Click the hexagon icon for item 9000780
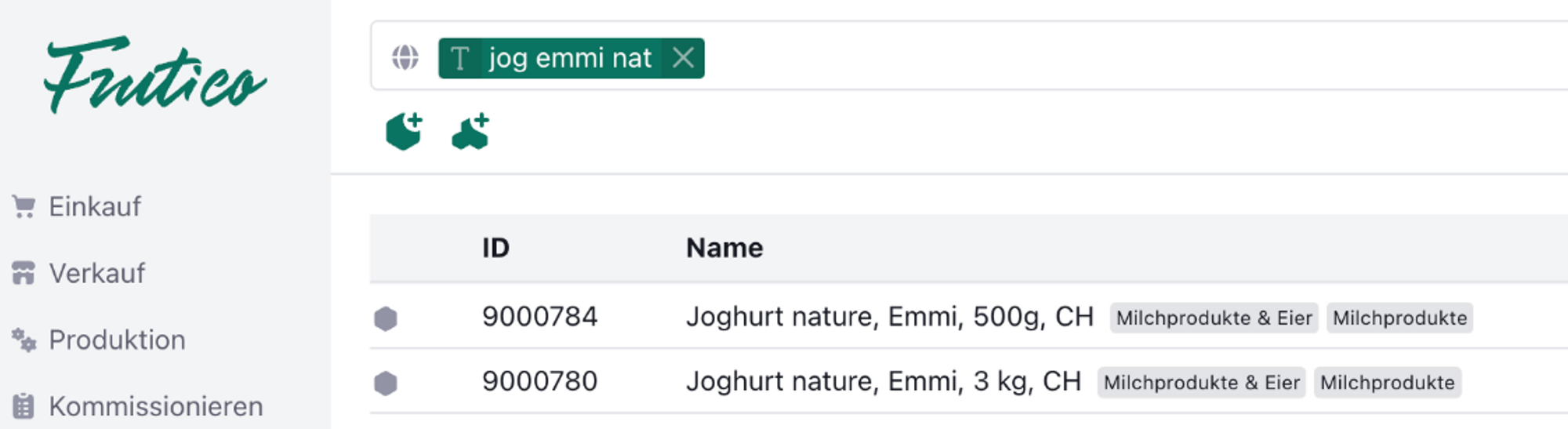 [x=385, y=383]
